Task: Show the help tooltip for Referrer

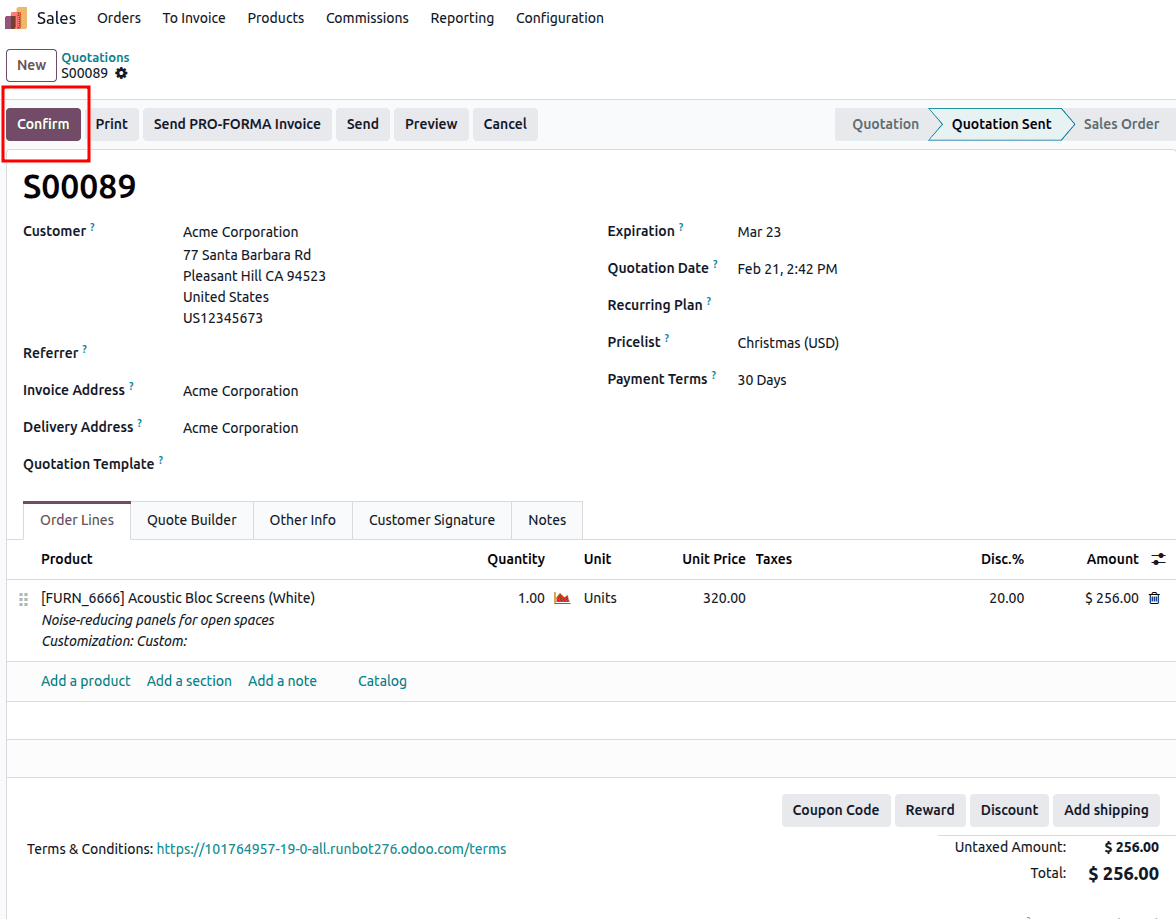Action: (85, 348)
